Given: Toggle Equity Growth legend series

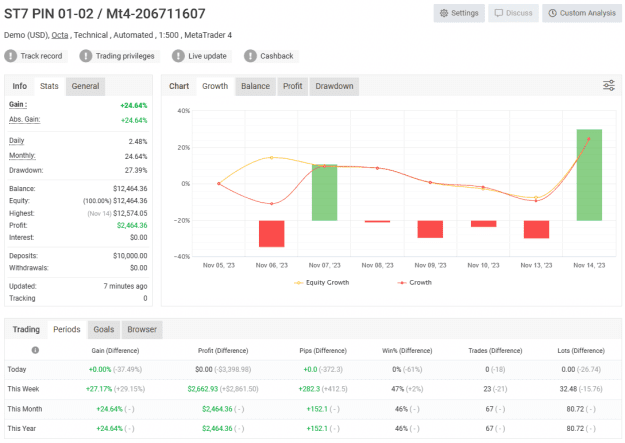Looking at the screenshot, I should coord(322,282).
